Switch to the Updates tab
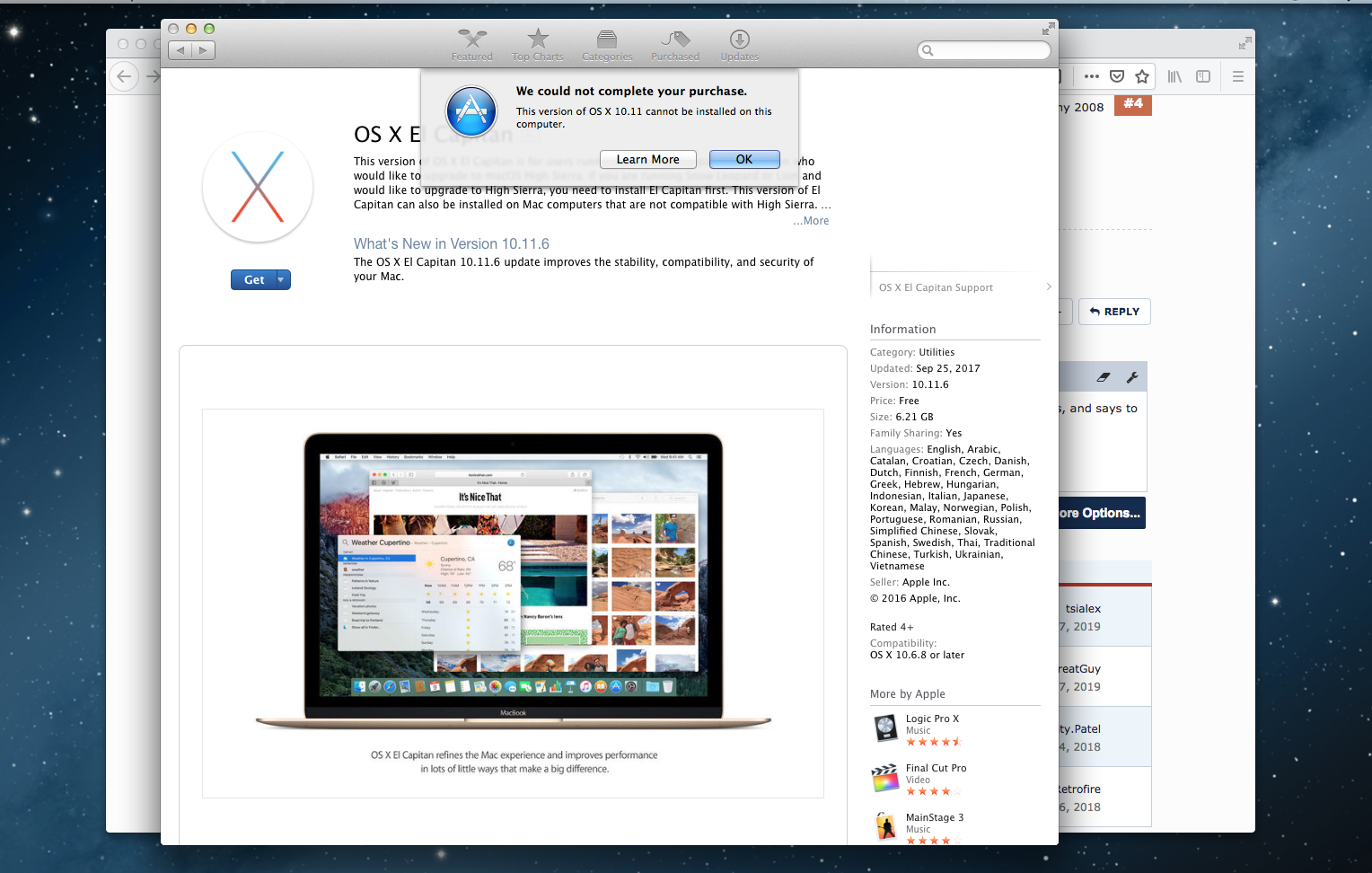1372x873 pixels. click(740, 45)
